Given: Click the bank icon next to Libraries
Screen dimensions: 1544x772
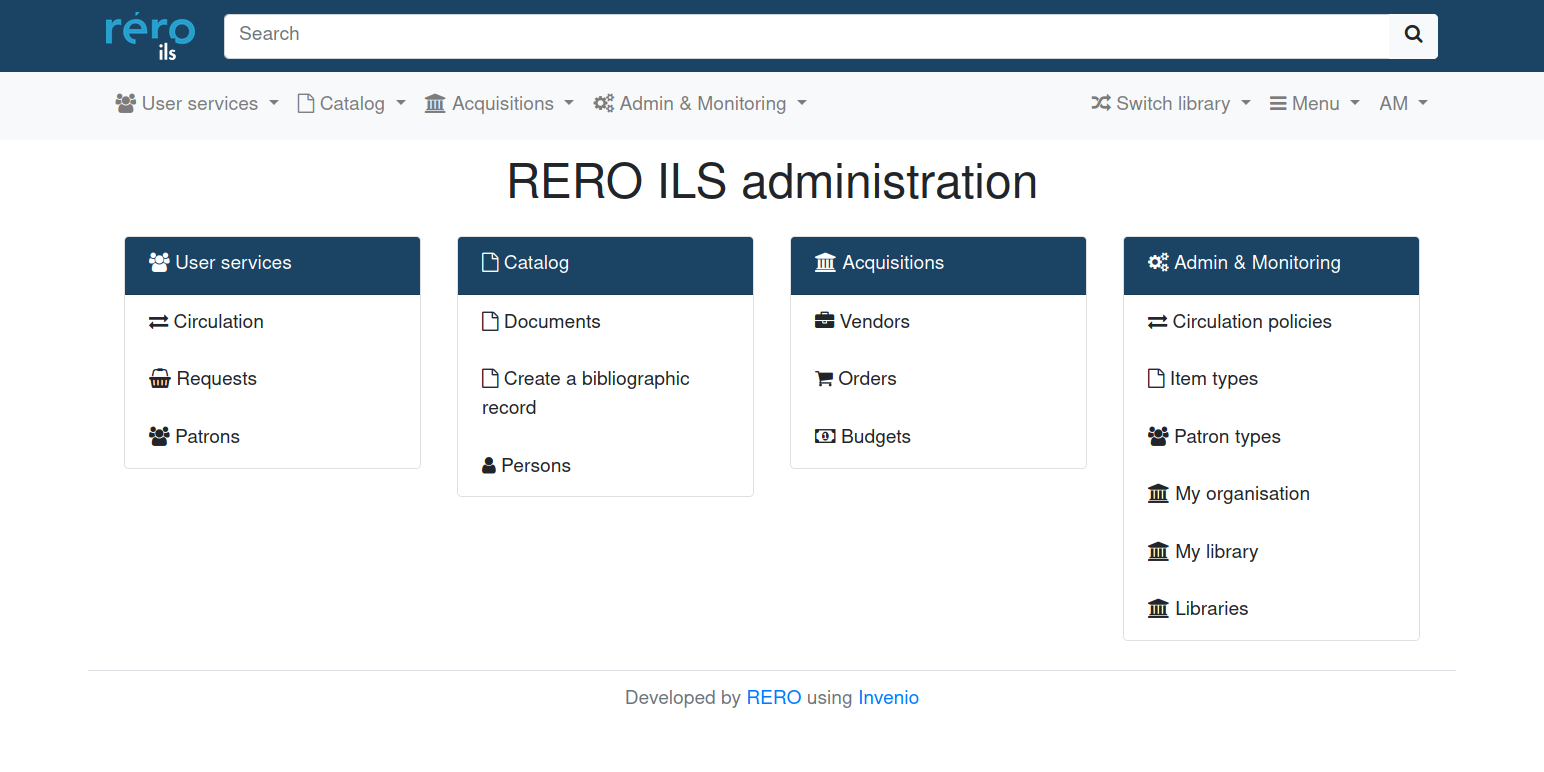Looking at the screenshot, I should pos(1158,608).
